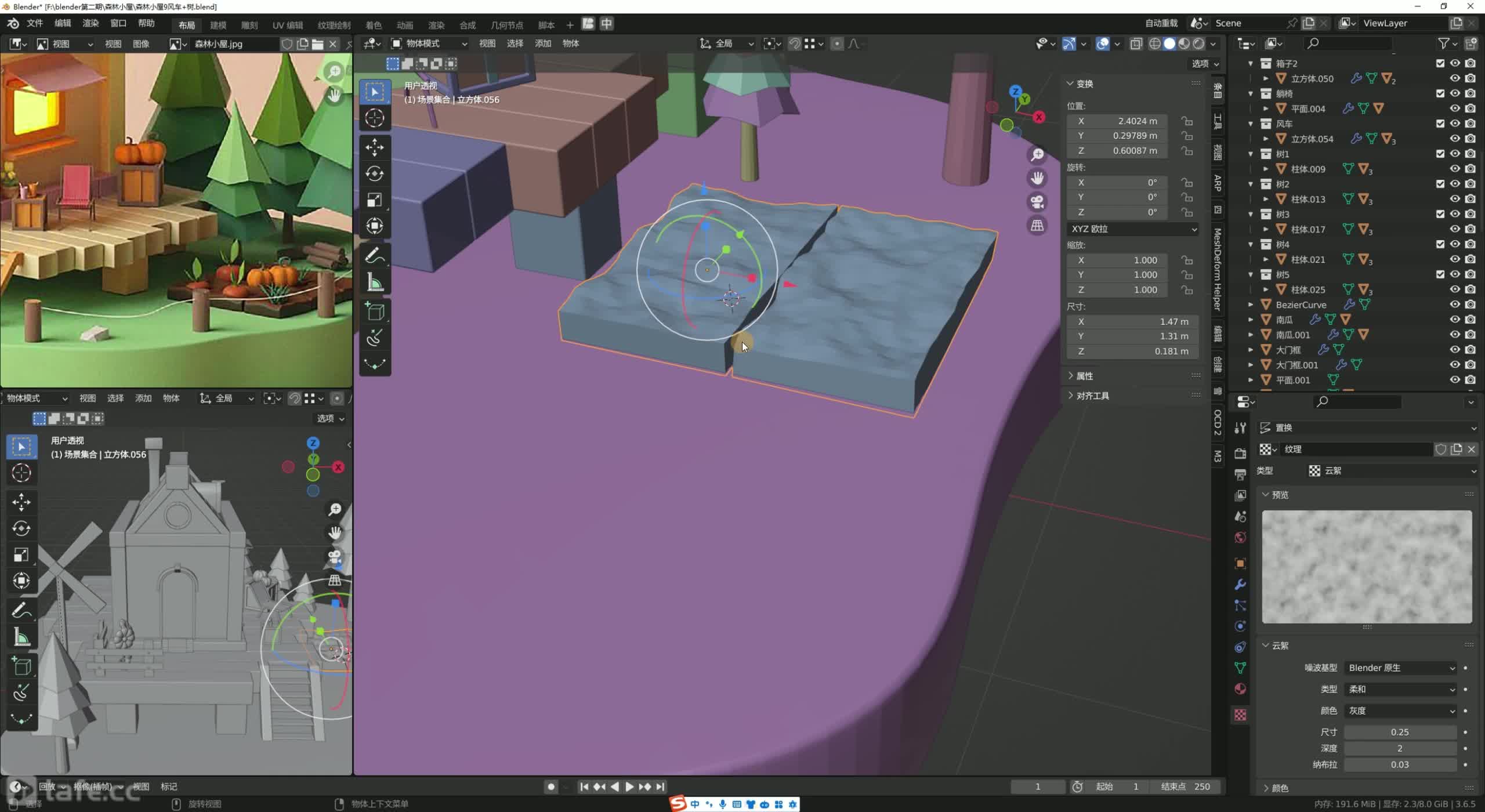Open 颜色 灰度 dropdown
The height and width of the screenshot is (812, 1485).
(1401, 710)
